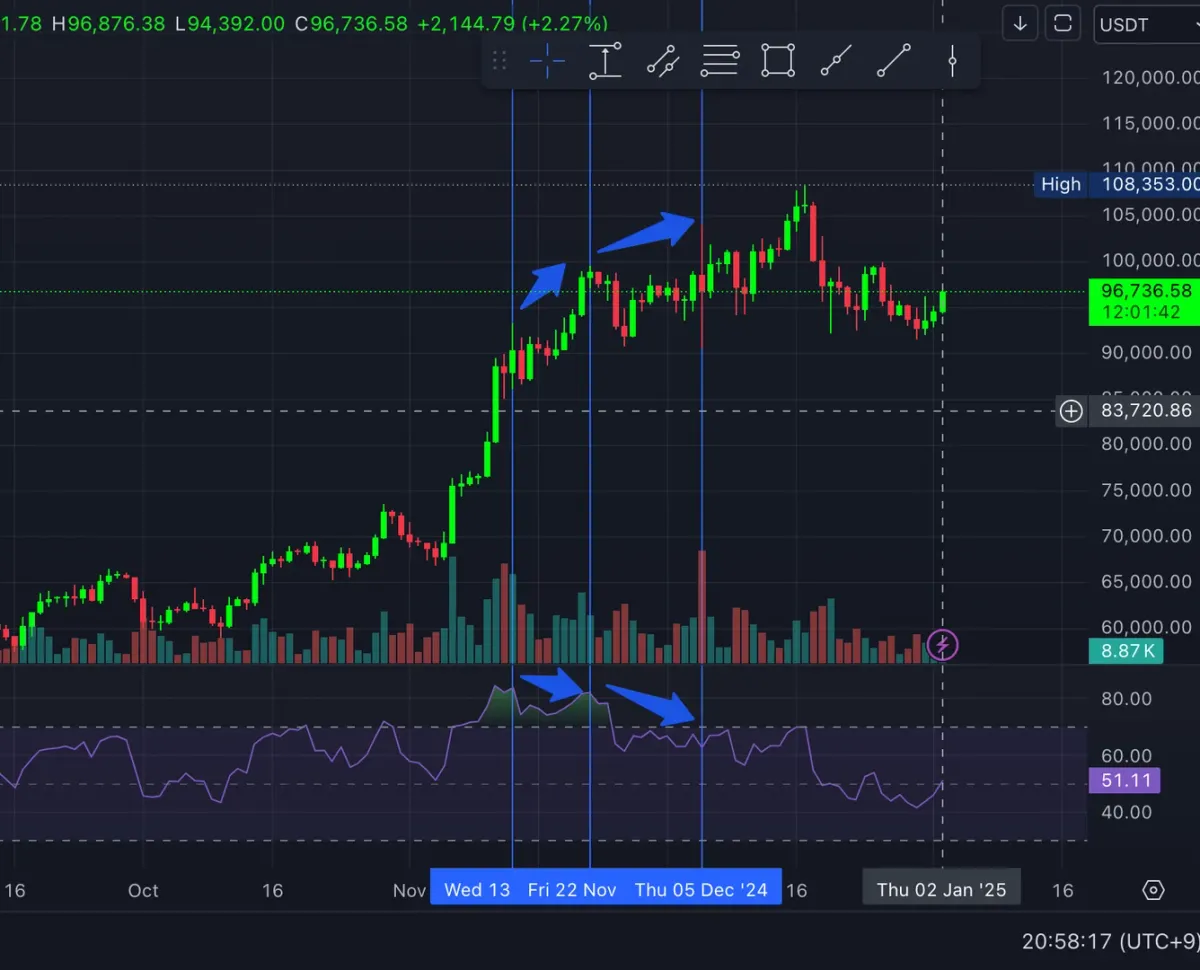Click the +2,144.79 (+2.27%) change text
Image resolution: width=1200 pixels, height=970 pixels.
tap(512, 23)
